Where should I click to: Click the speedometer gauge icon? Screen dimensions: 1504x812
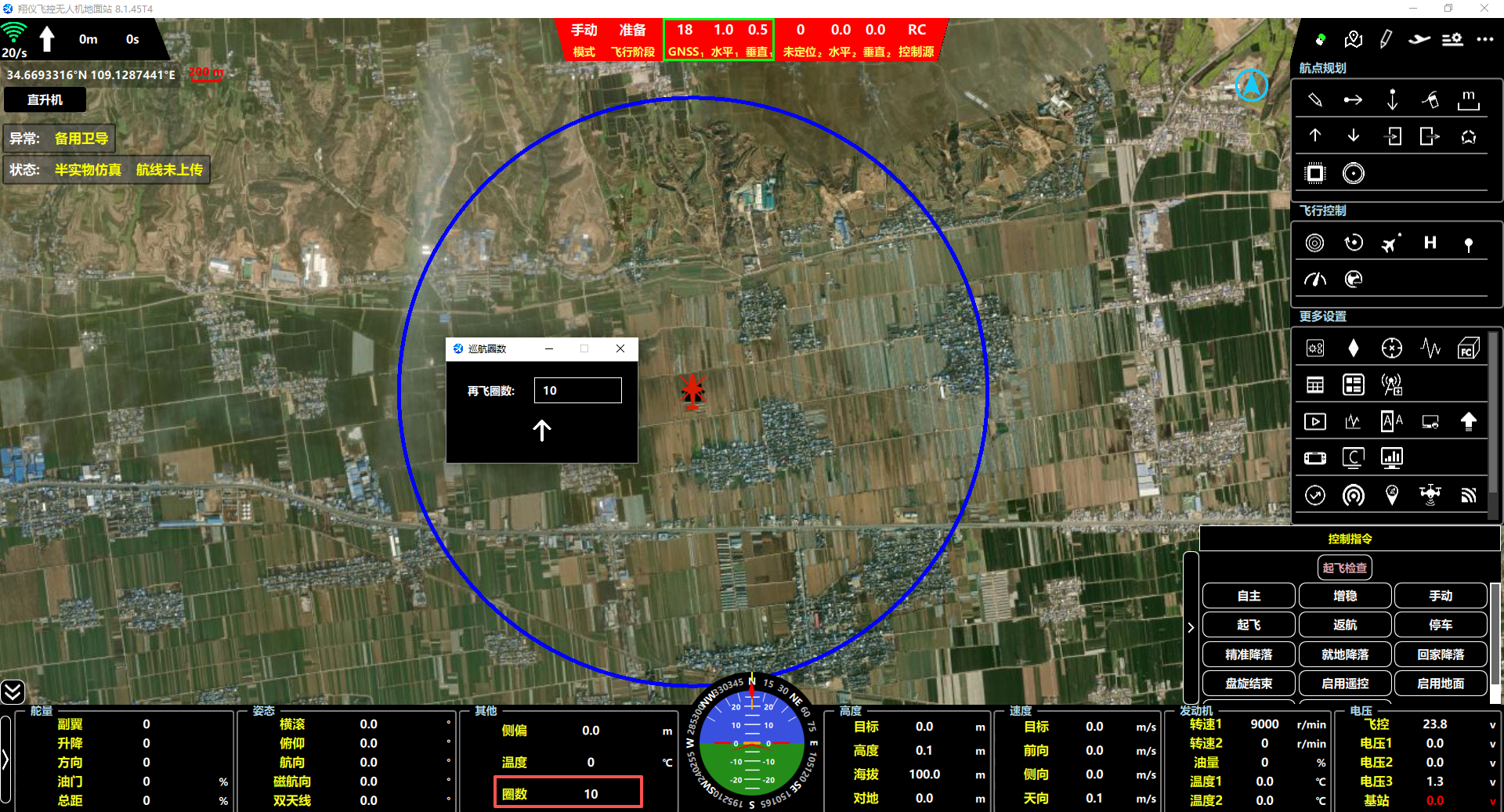[1315, 279]
